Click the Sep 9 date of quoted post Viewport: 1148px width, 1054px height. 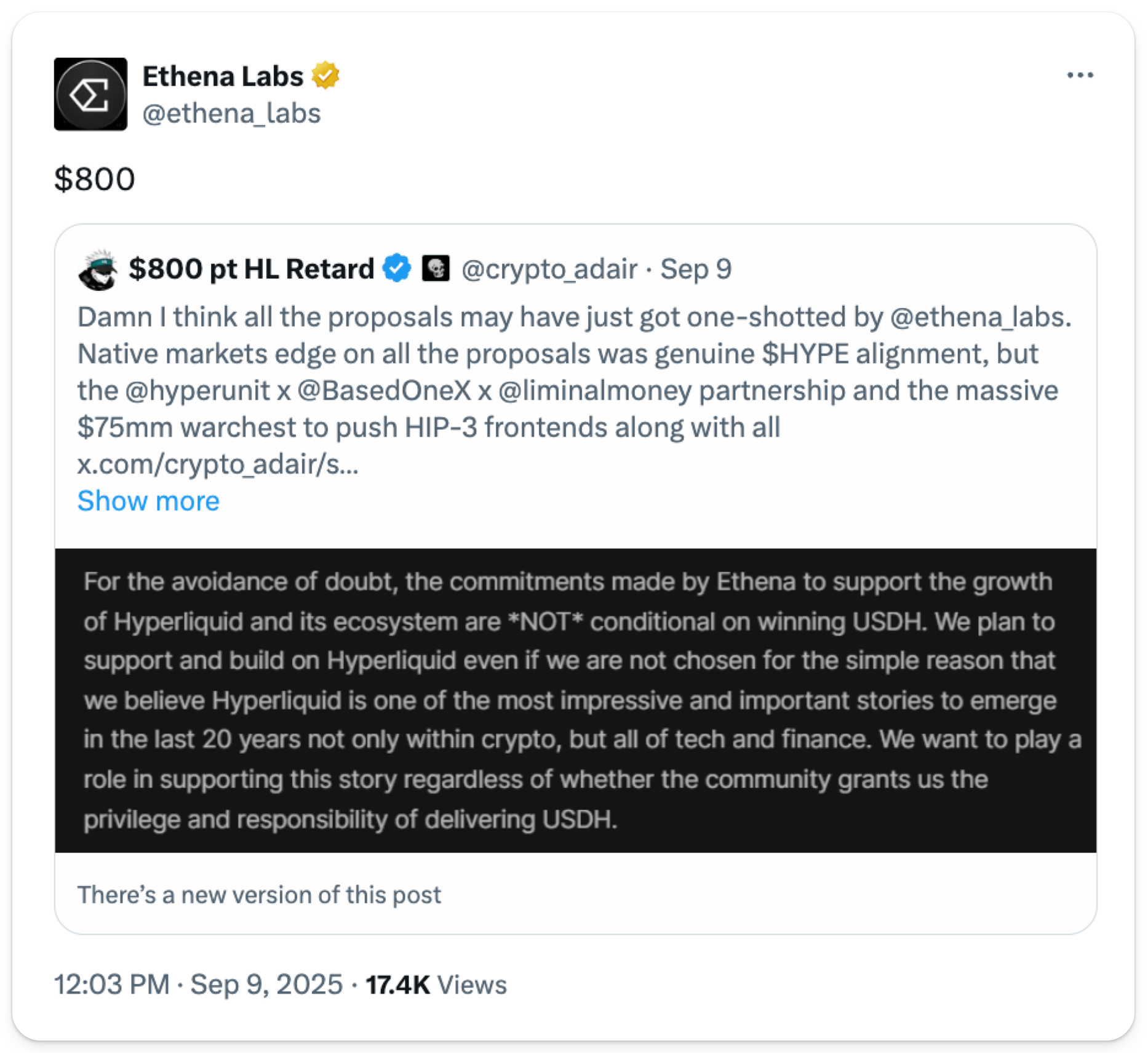(696, 269)
